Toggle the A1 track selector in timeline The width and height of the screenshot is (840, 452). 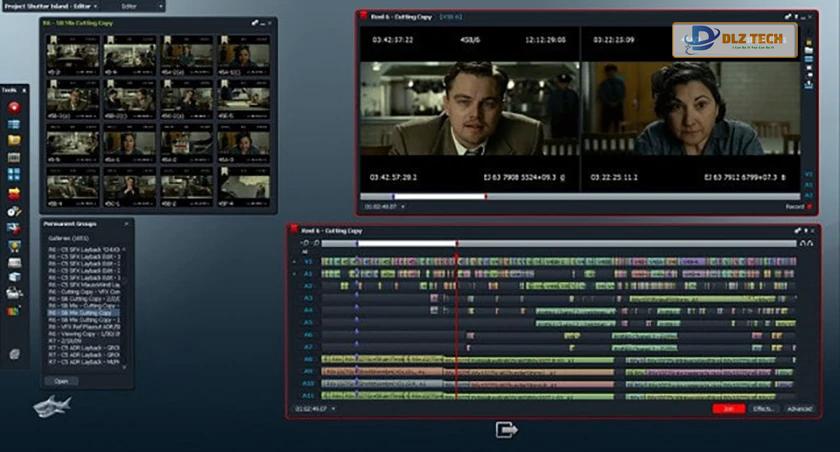tap(308, 274)
